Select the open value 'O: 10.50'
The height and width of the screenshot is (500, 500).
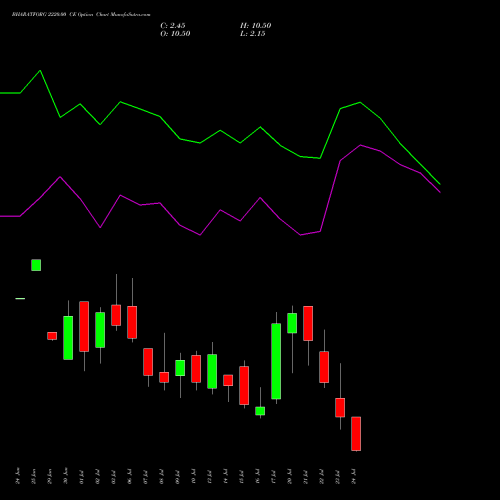point(175,34)
